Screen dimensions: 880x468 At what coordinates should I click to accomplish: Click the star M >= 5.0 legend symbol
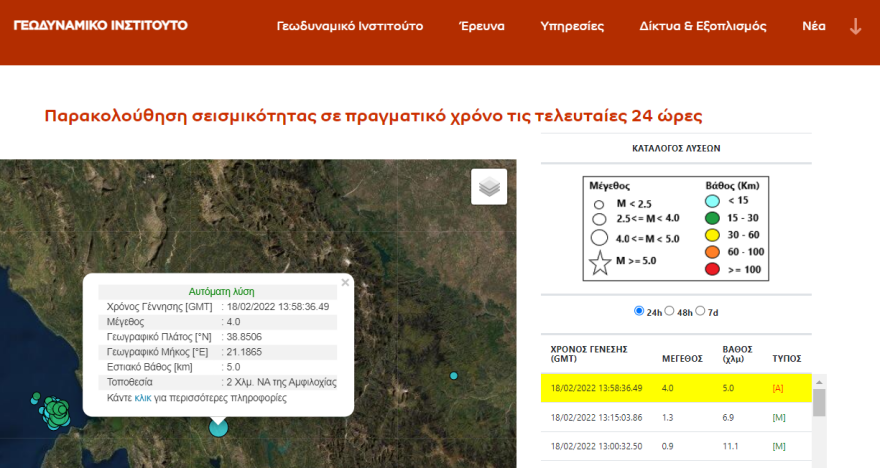click(599, 264)
